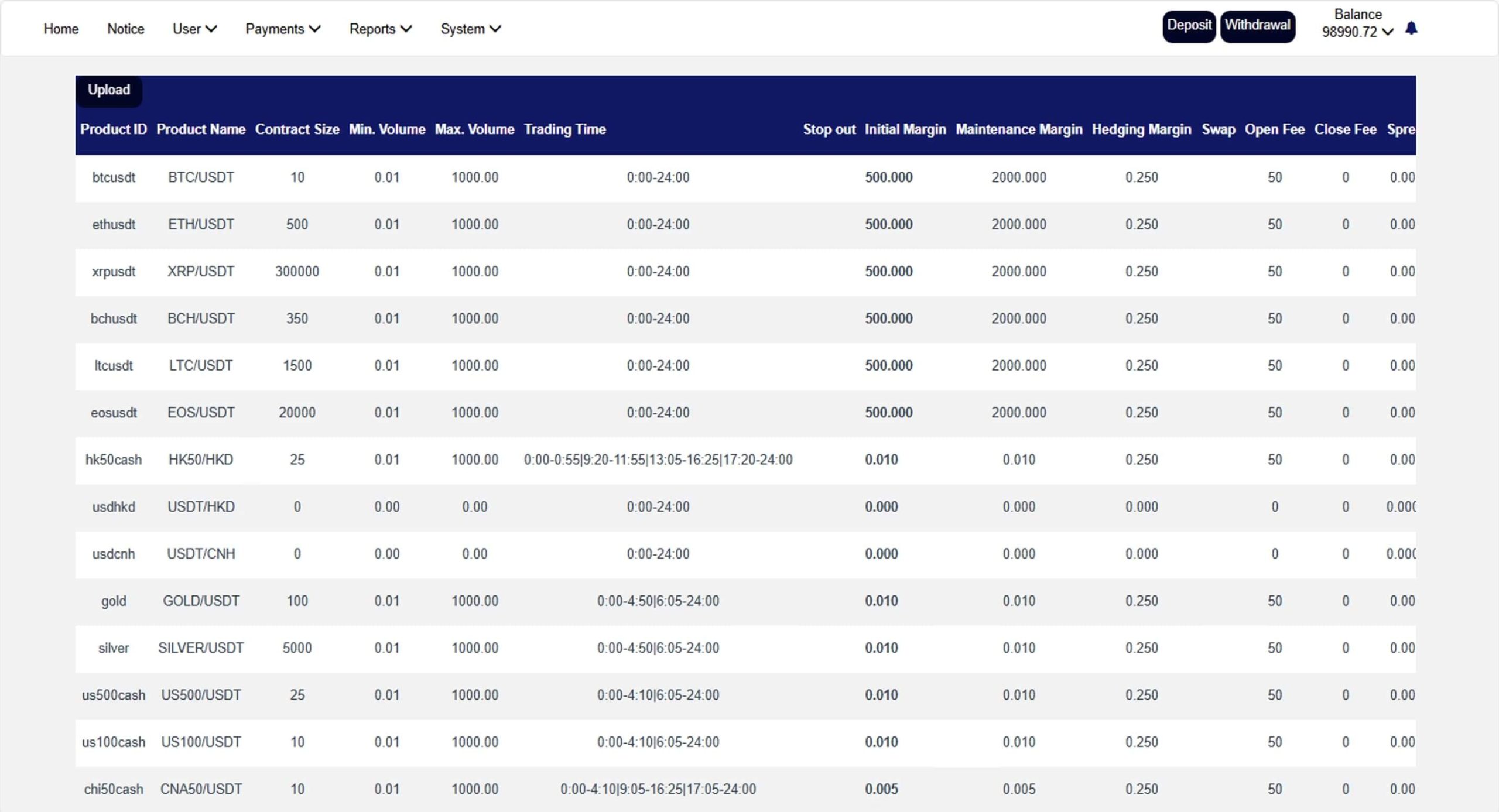
Task: Click the Upload button
Action: click(x=109, y=90)
